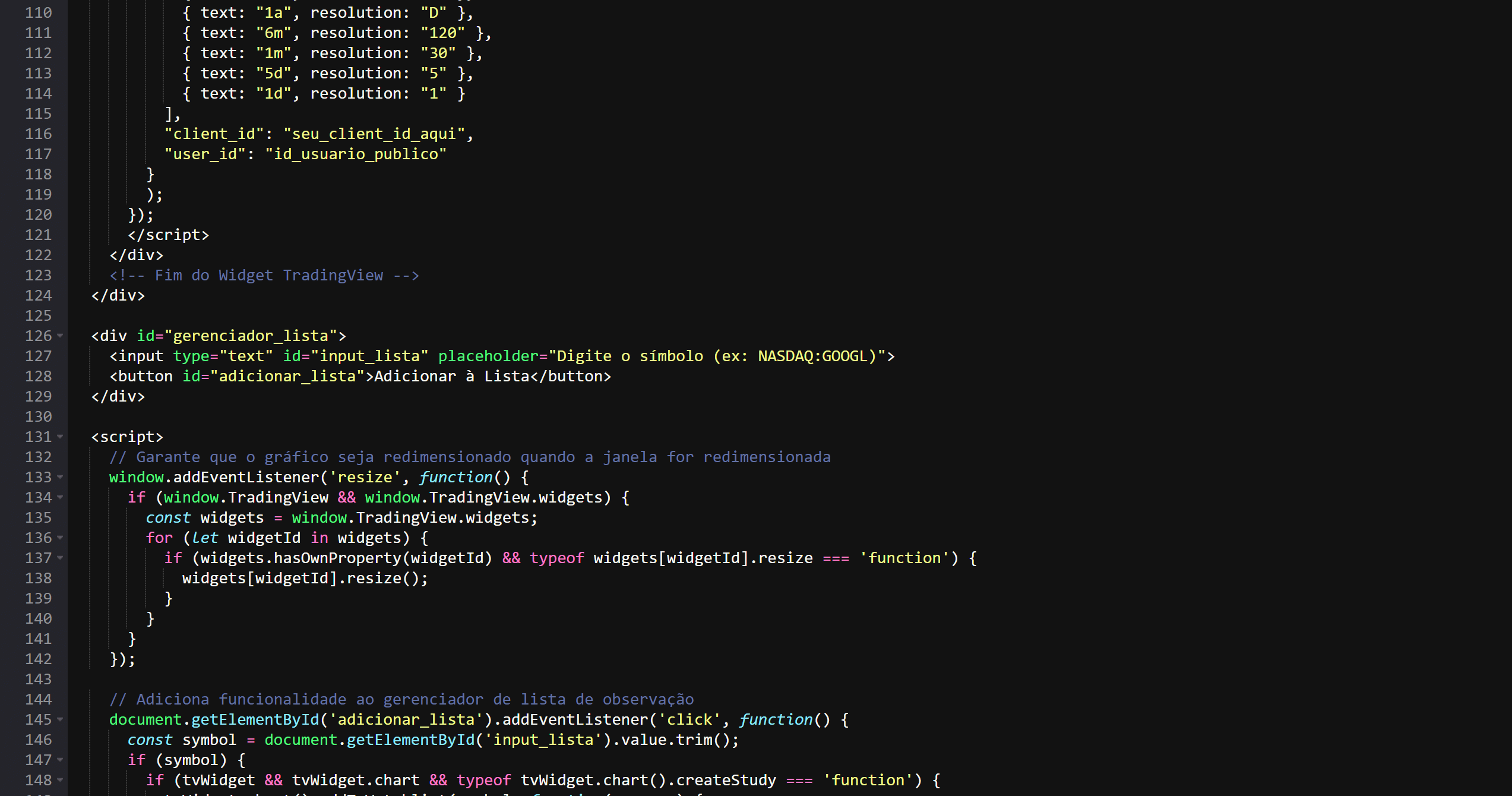This screenshot has width=1512, height=796.
Task: Place cursor in "id_usuario_publico" string
Action: [356, 154]
